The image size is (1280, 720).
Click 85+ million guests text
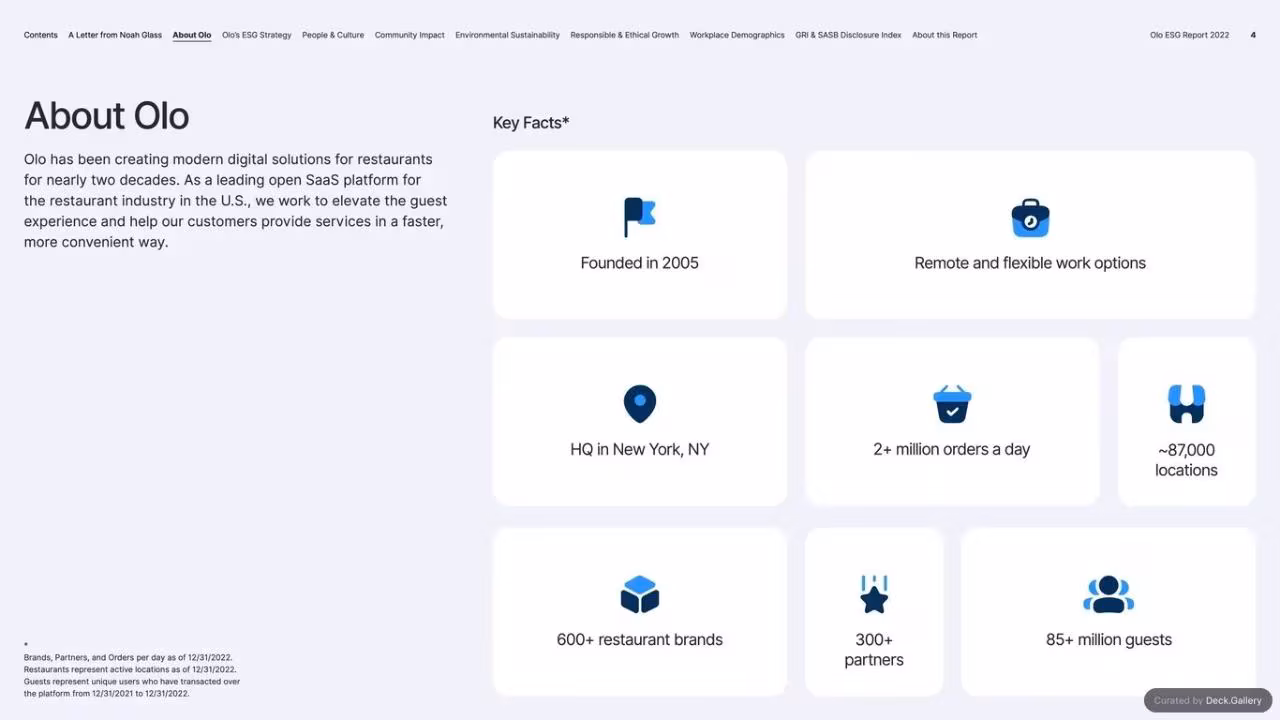[1109, 640]
